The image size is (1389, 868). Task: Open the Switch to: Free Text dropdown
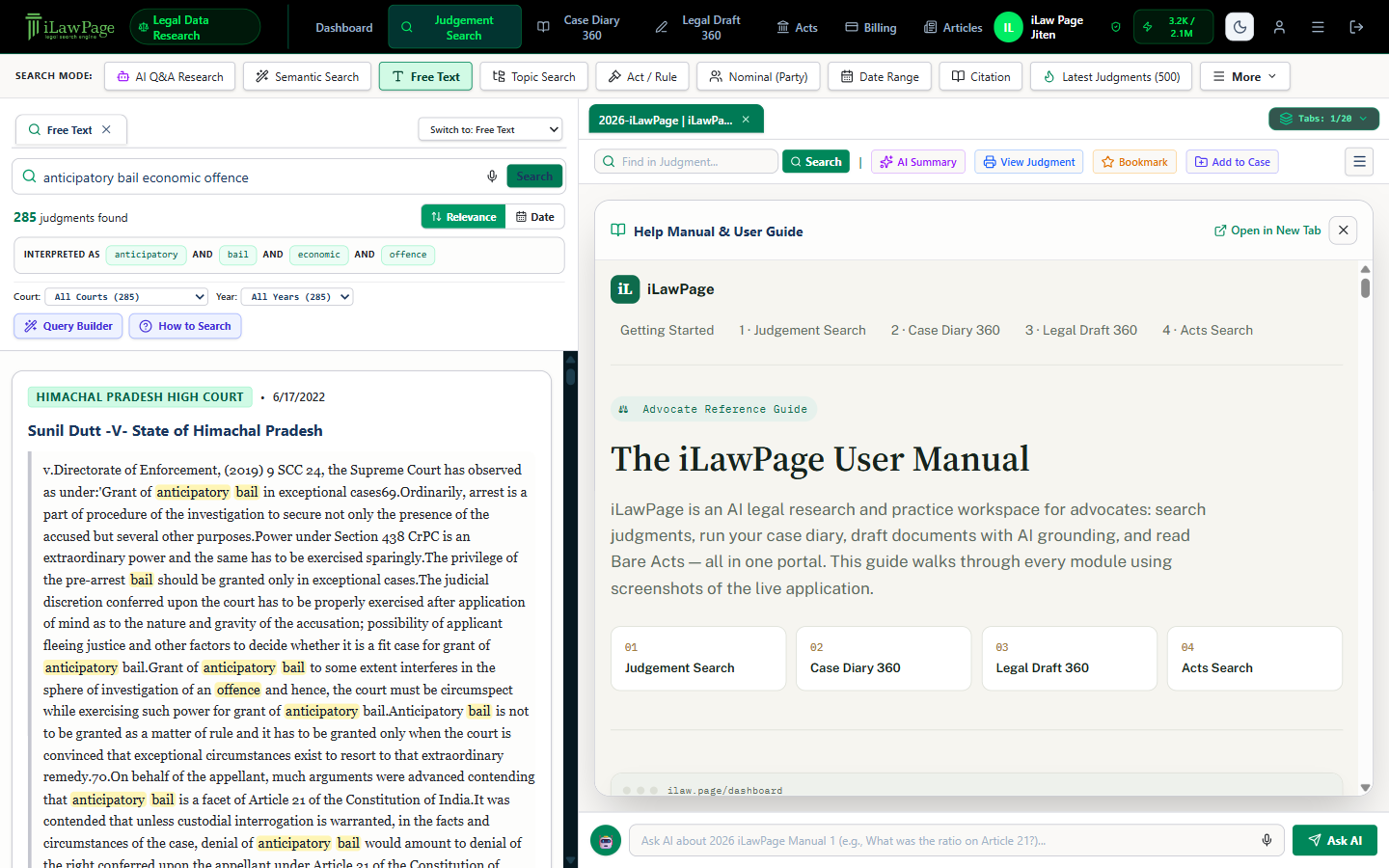490,129
